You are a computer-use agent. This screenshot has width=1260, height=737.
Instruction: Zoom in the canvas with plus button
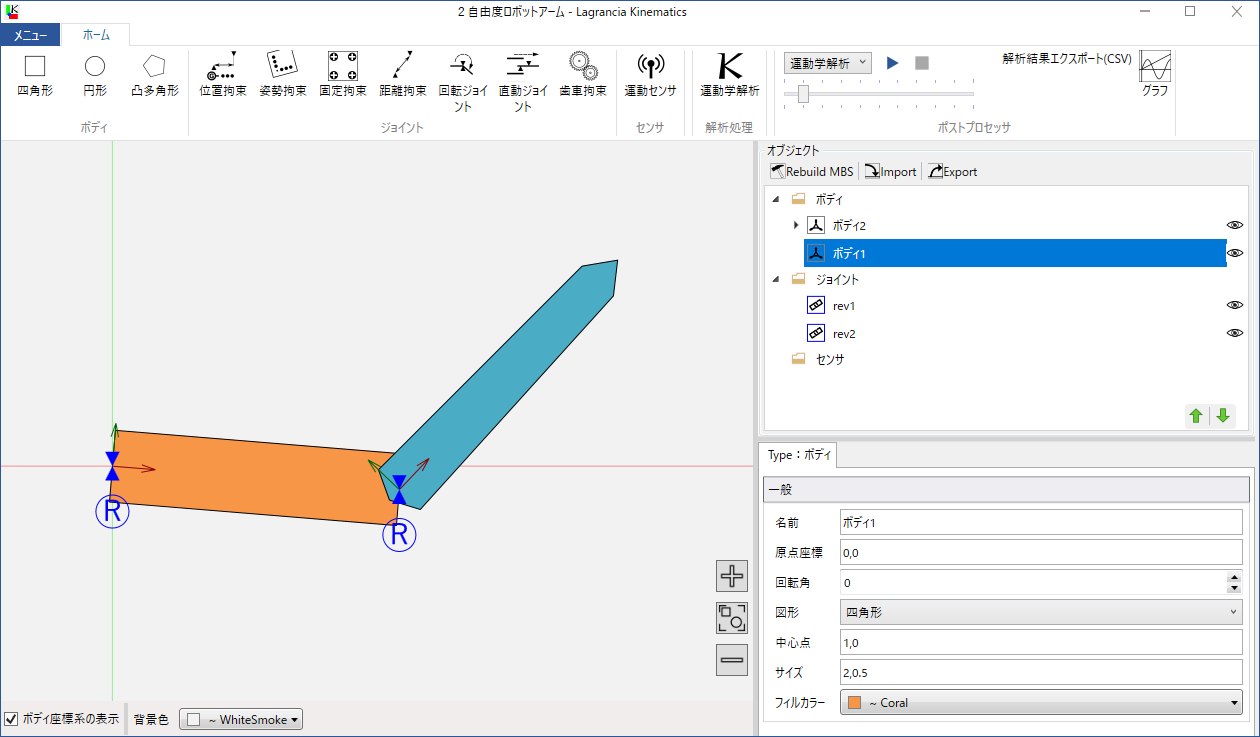coord(732,576)
